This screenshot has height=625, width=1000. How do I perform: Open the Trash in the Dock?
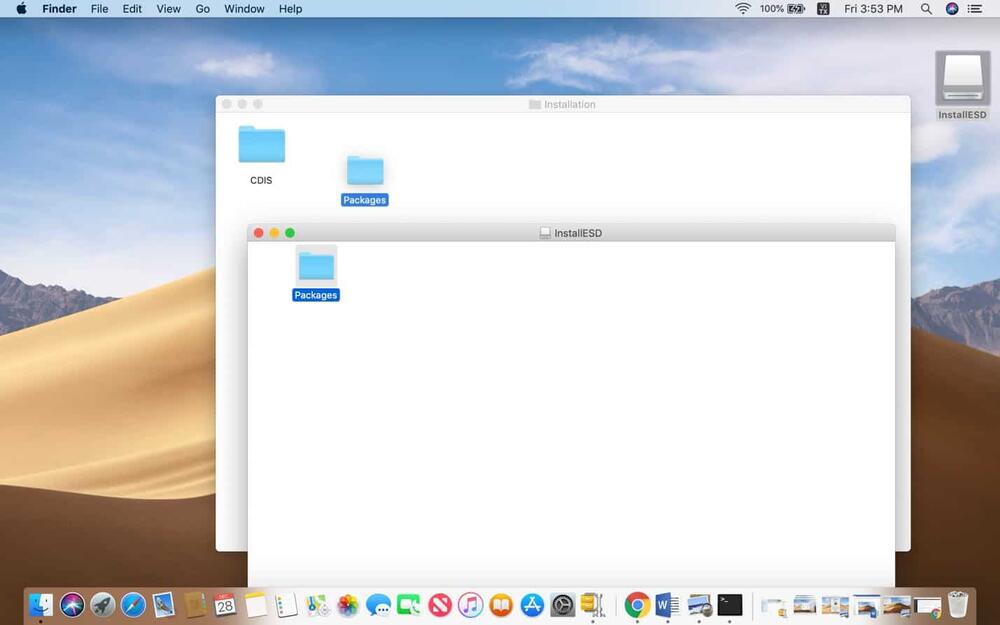[957, 605]
